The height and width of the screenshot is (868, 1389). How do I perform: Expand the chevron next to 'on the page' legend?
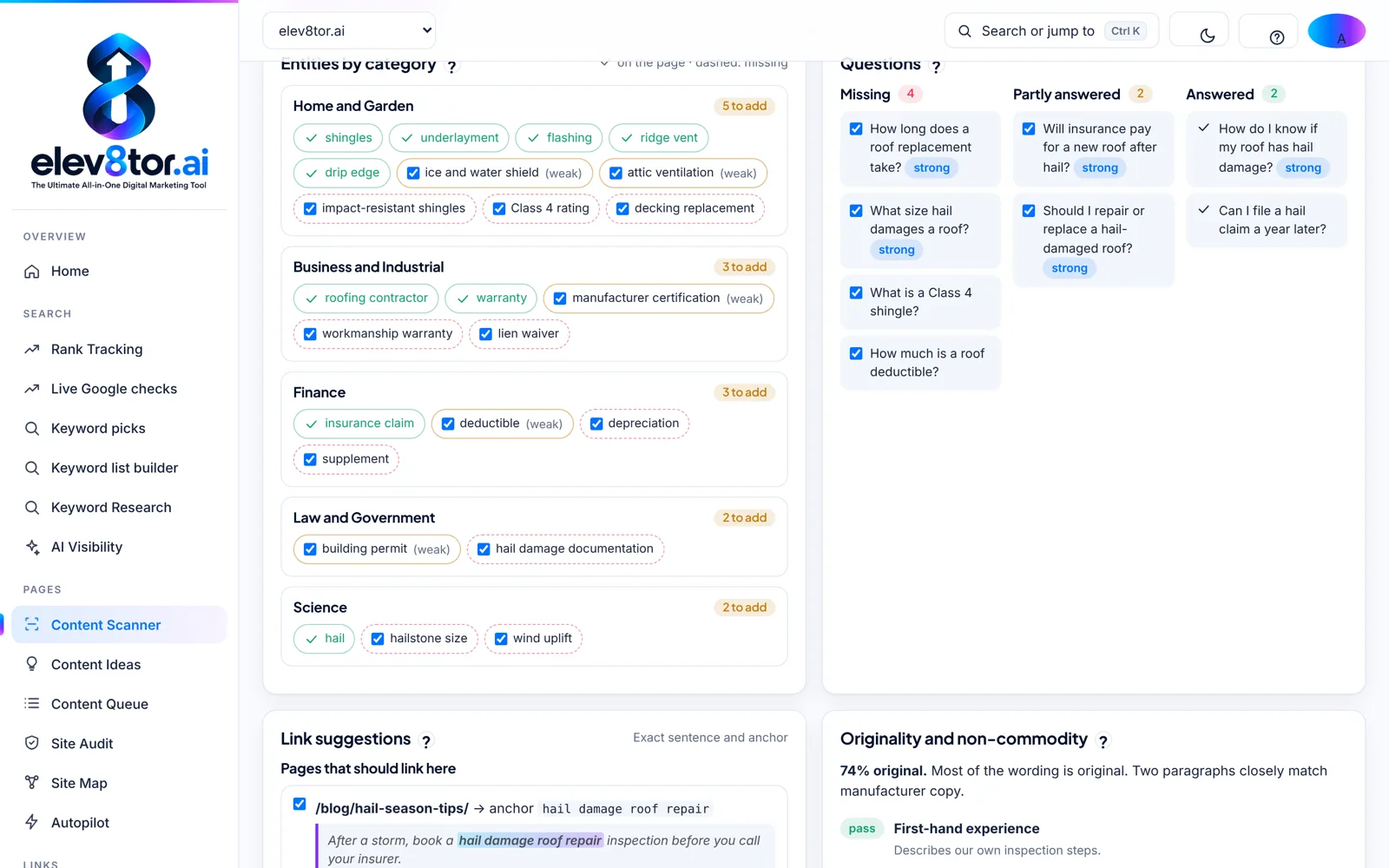pyautogui.click(x=604, y=62)
